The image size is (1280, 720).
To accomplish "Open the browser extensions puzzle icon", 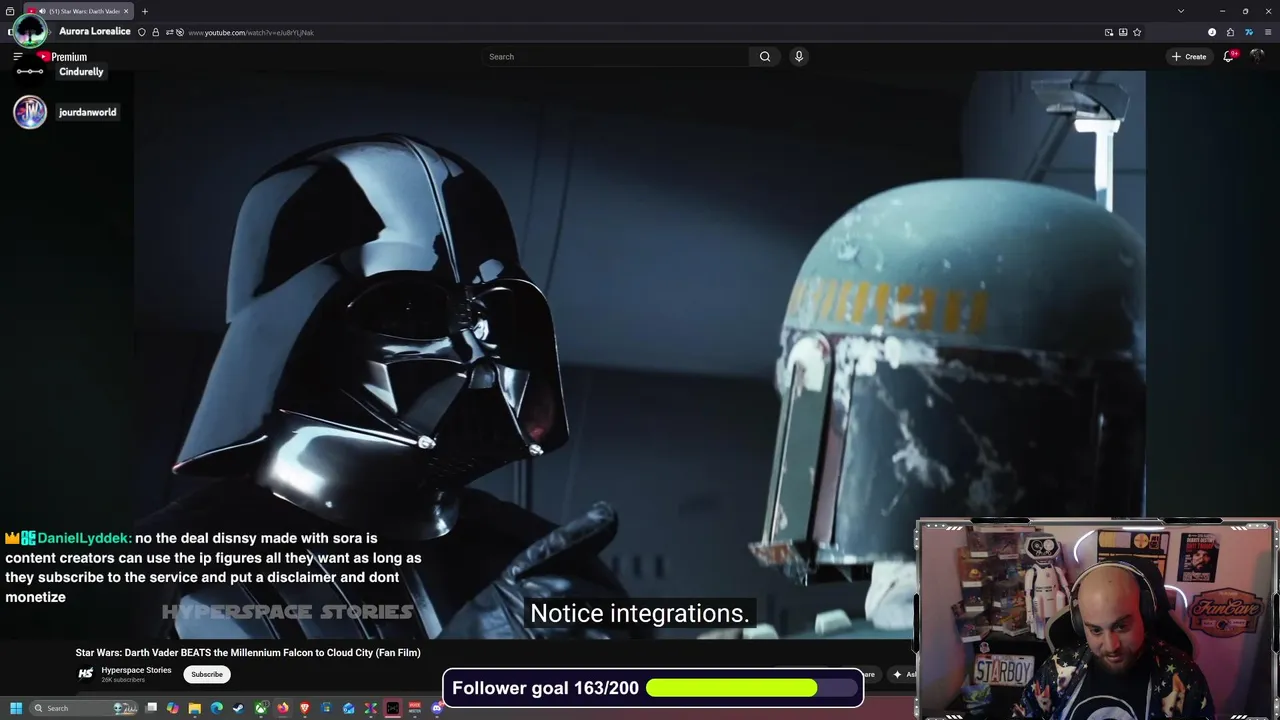I will pos(1231,33).
